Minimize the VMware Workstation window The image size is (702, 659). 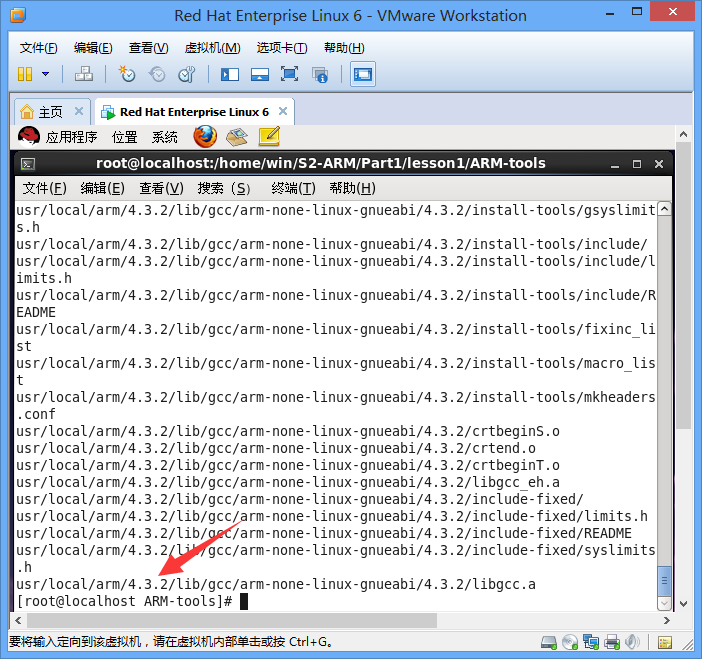(x=610, y=13)
